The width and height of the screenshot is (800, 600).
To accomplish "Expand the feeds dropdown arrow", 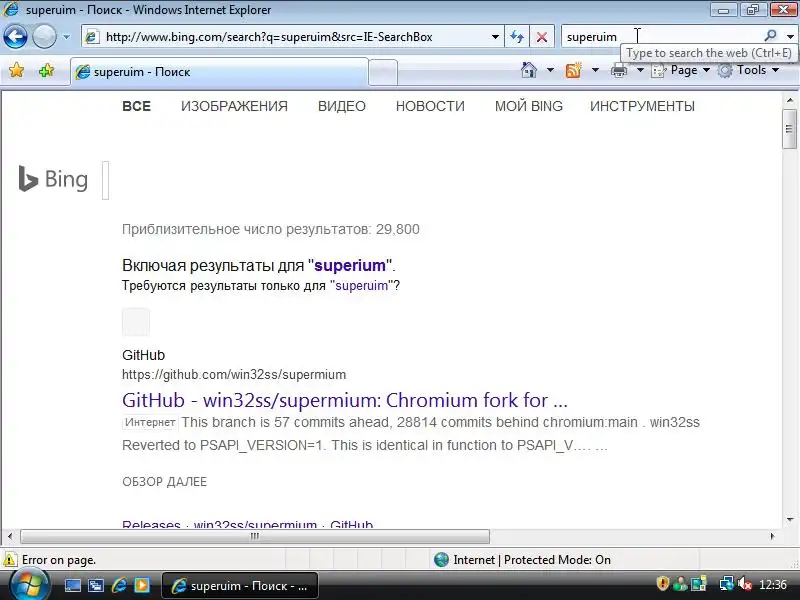I will pyautogui.click(x=595, y=70).
